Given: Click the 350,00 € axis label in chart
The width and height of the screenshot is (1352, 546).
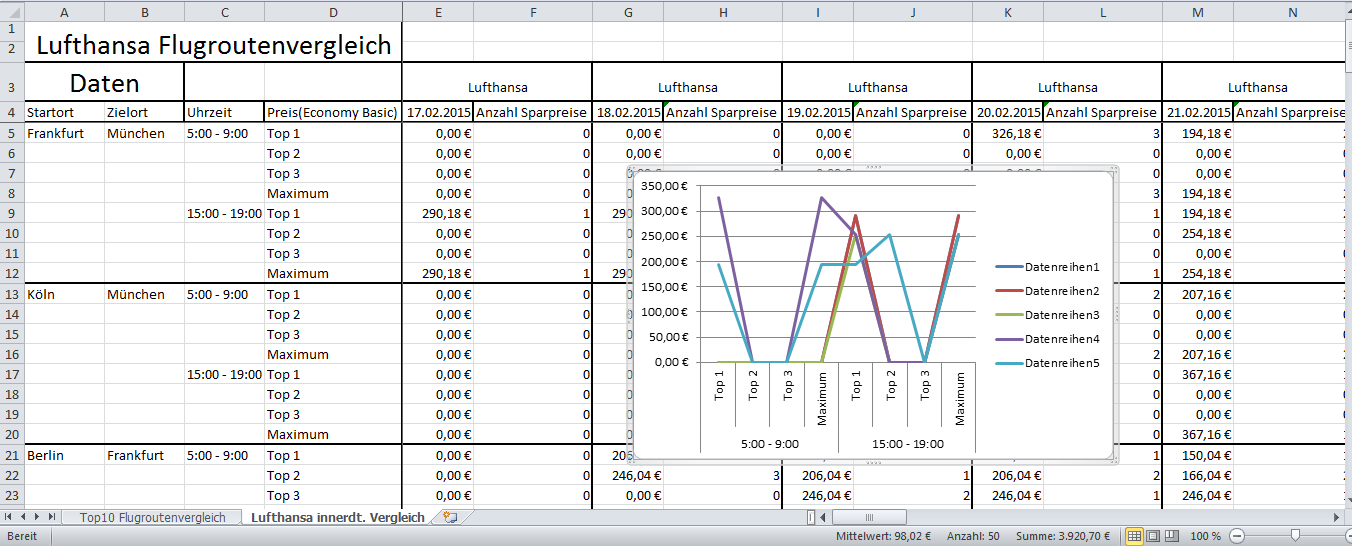Looking at the screenshot, I should pyautogui.click(x=663, y=186).
